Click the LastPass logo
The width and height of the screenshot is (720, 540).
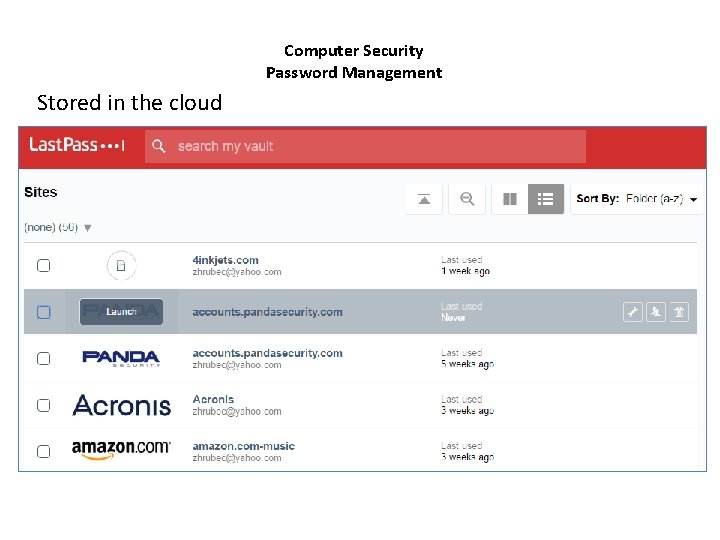point(77,145)
